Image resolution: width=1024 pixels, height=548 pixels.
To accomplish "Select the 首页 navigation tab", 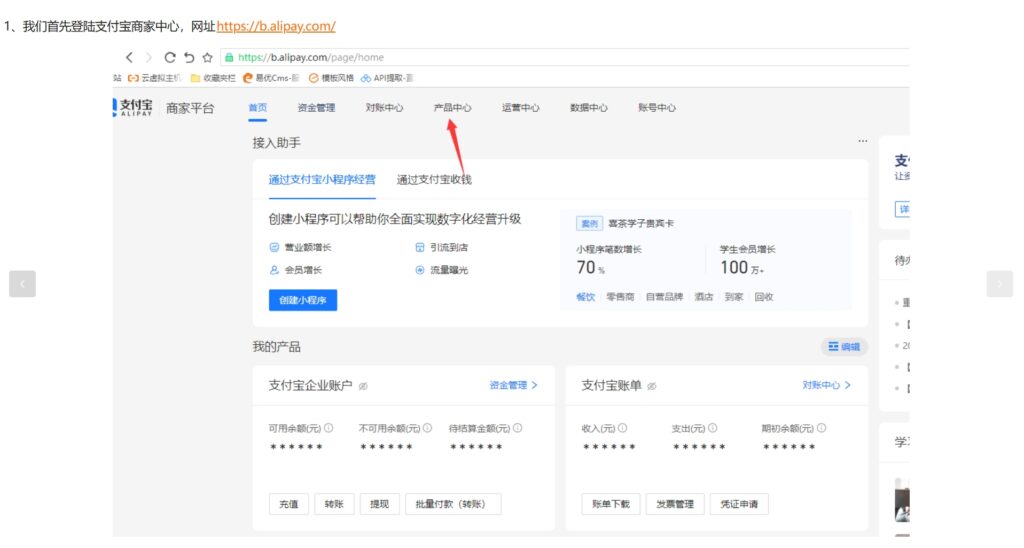I will [x=258, y=108].
